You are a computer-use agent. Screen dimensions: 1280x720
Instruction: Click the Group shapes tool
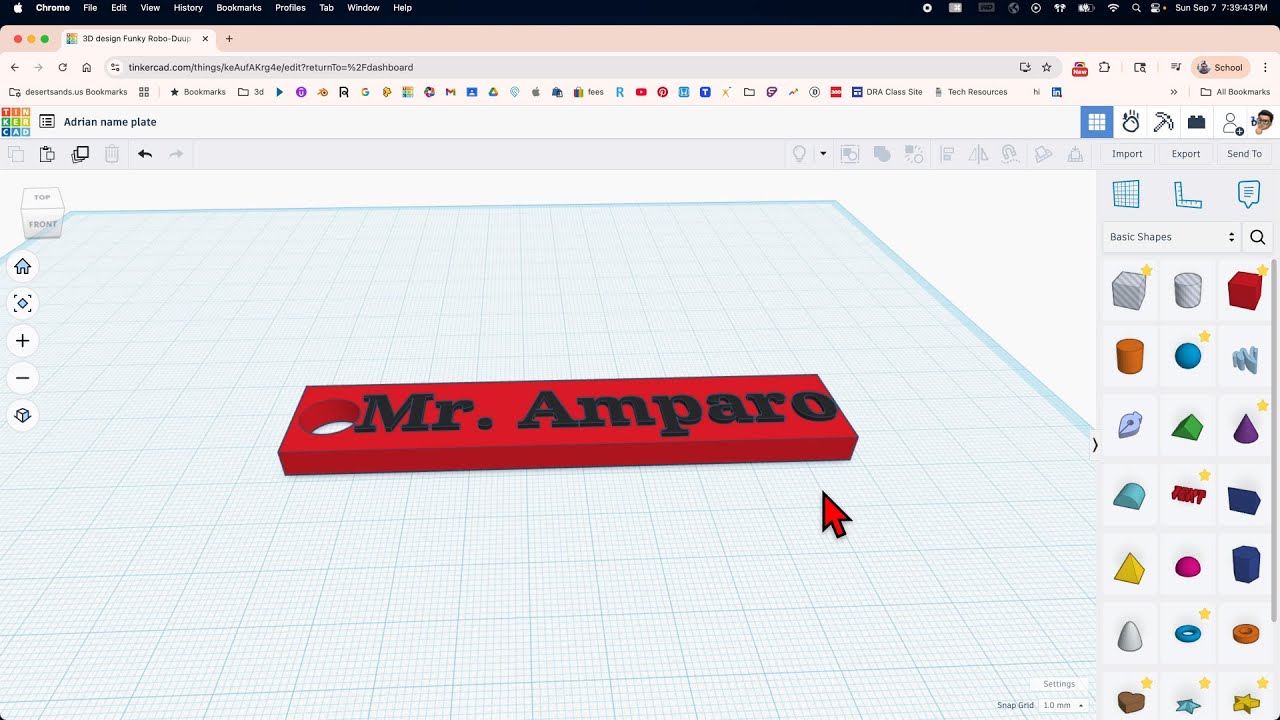coord(849,154)
